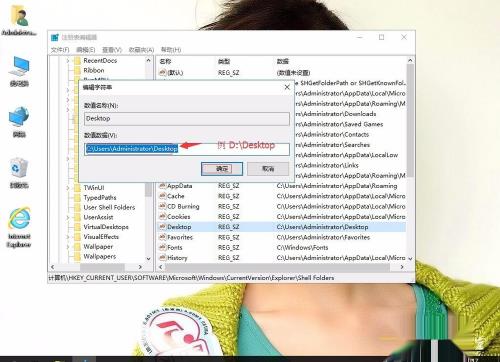Select the Fonts value string icon
The height and width of the screenshot is (362, 500).
tap(162, 247)
